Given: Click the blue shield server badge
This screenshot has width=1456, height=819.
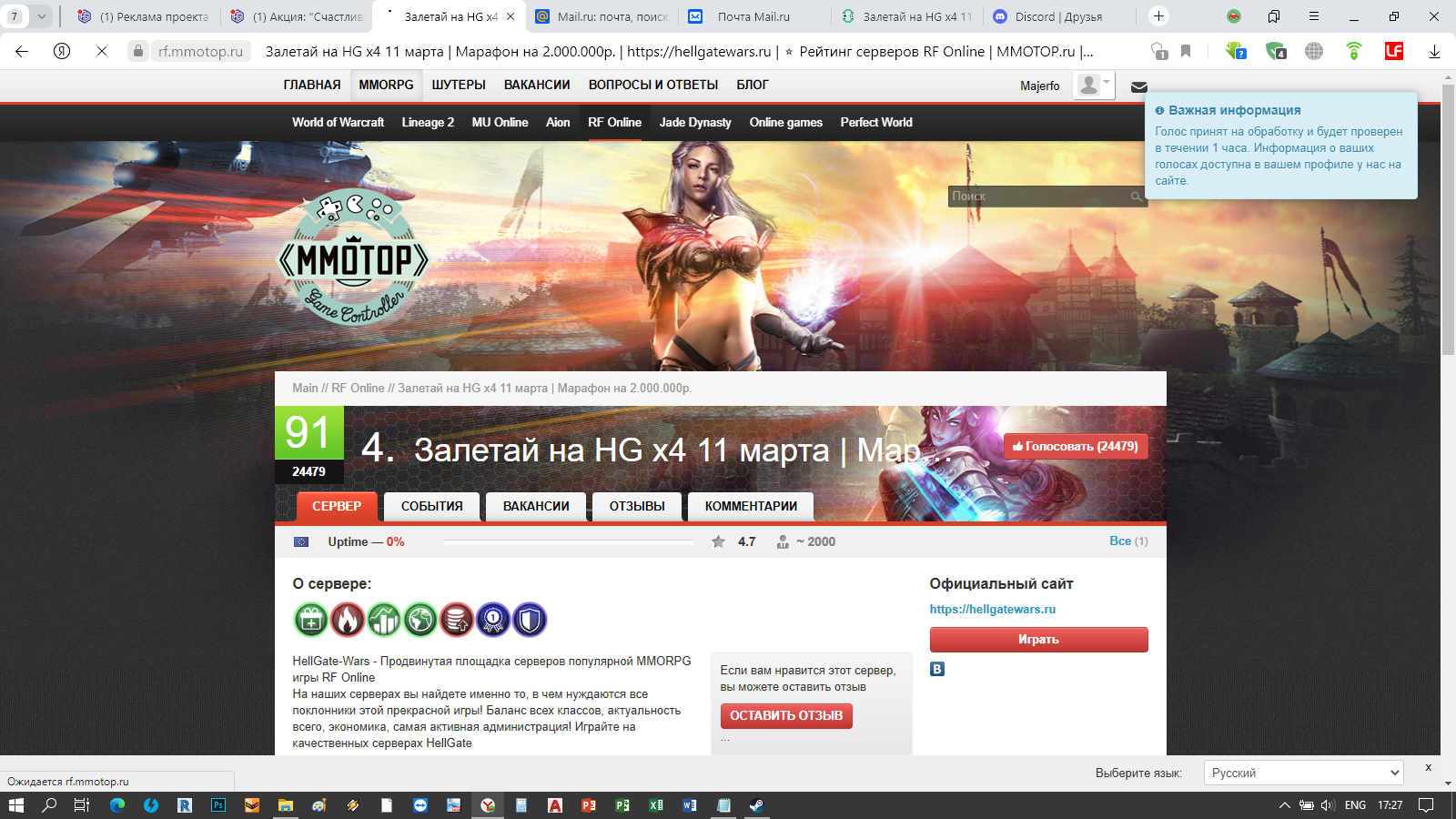Looking at the screenshot, I should [530, 621].
